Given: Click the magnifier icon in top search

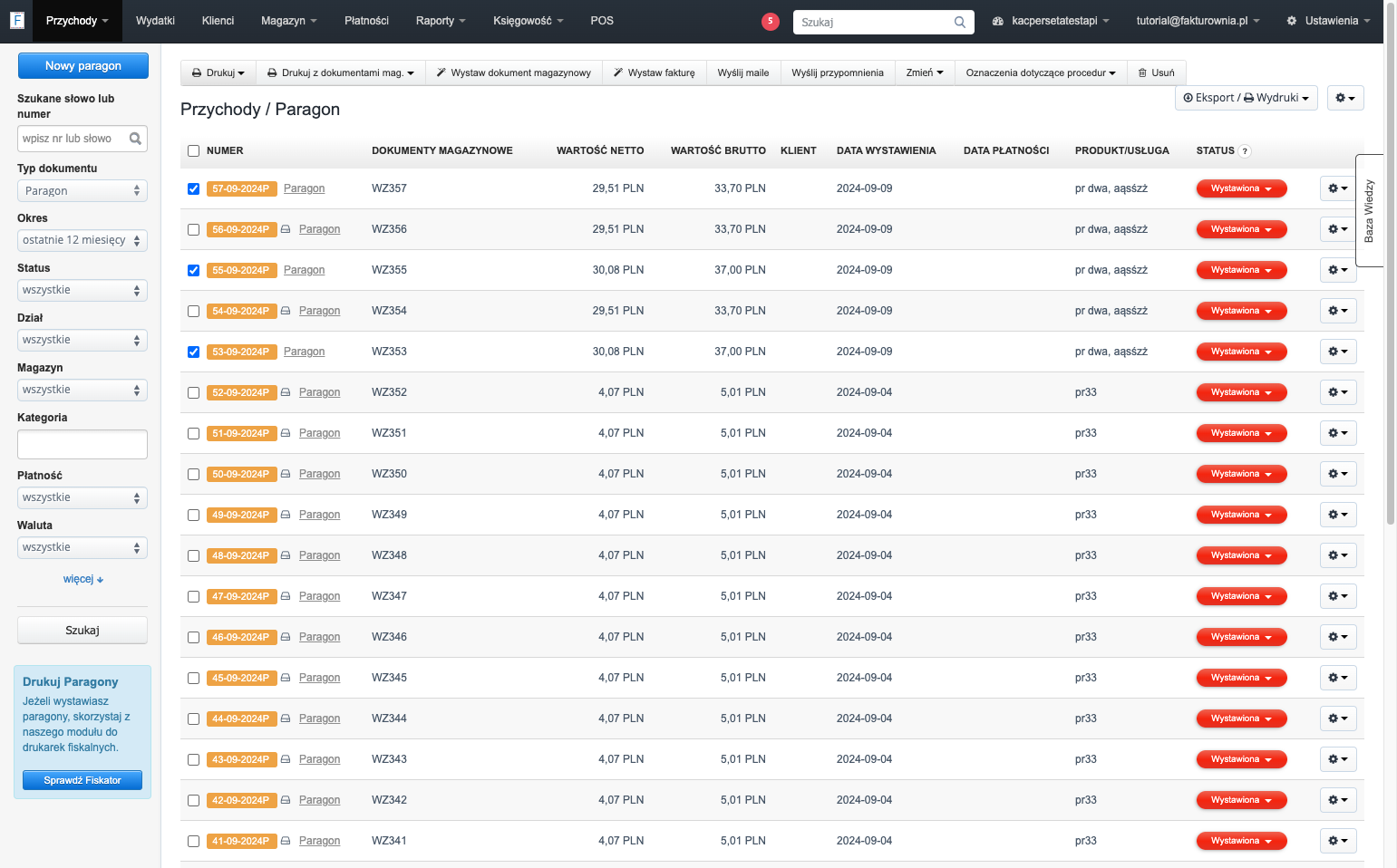Looking at the screenshot, I should [959, 22].
